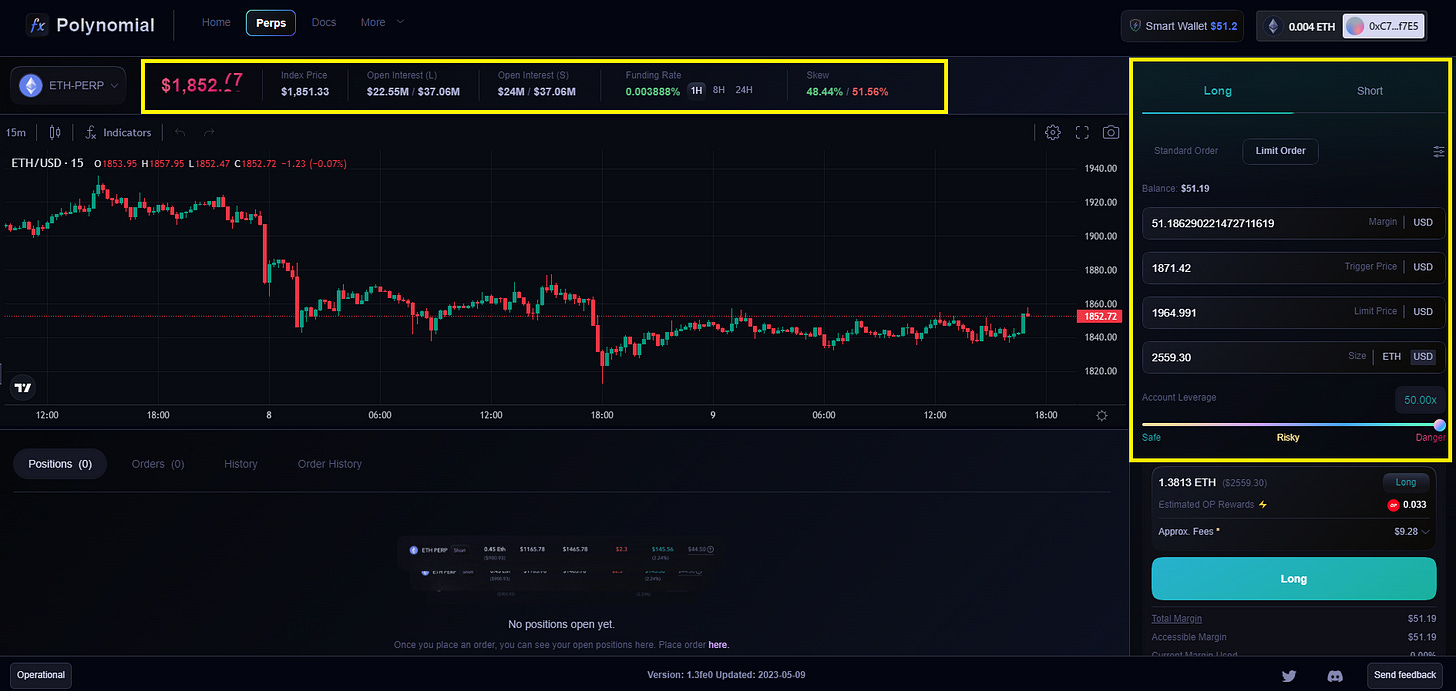The height and width of the screenshot is (691, 1456).
Task: Select the 1H funding rate period
Action: coord(697,90)
